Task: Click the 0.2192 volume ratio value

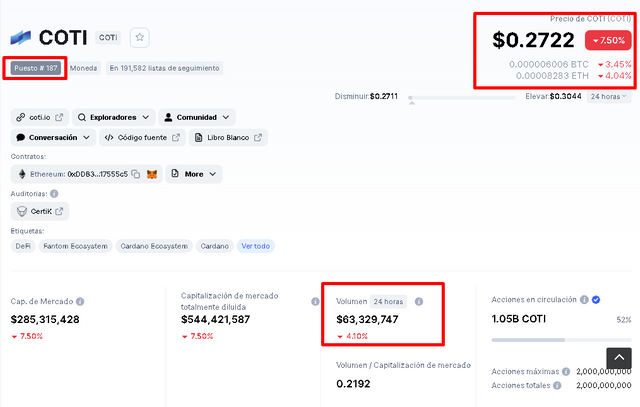Action: [x=353, y=384]
